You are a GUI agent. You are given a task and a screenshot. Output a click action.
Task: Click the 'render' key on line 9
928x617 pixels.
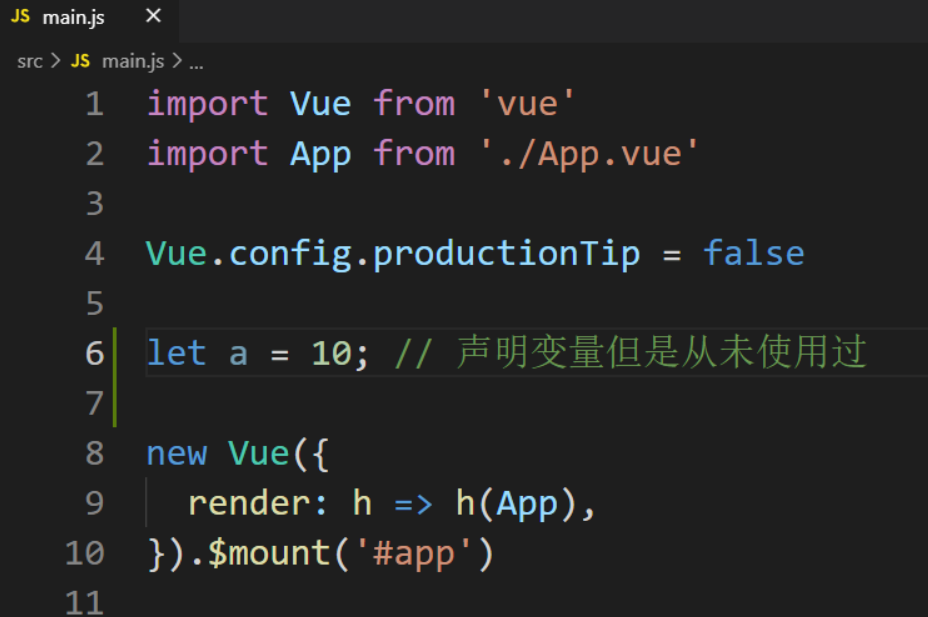(250, 502)
